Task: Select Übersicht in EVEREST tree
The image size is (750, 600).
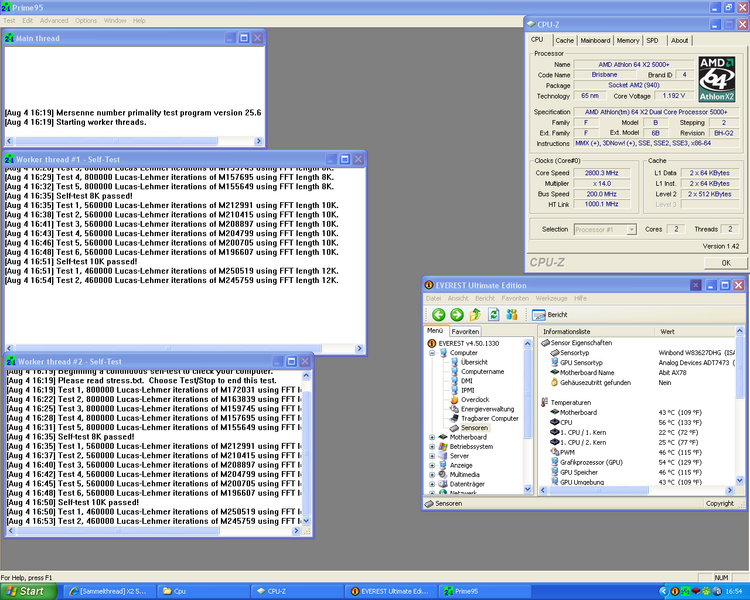Action: point(474,362)
